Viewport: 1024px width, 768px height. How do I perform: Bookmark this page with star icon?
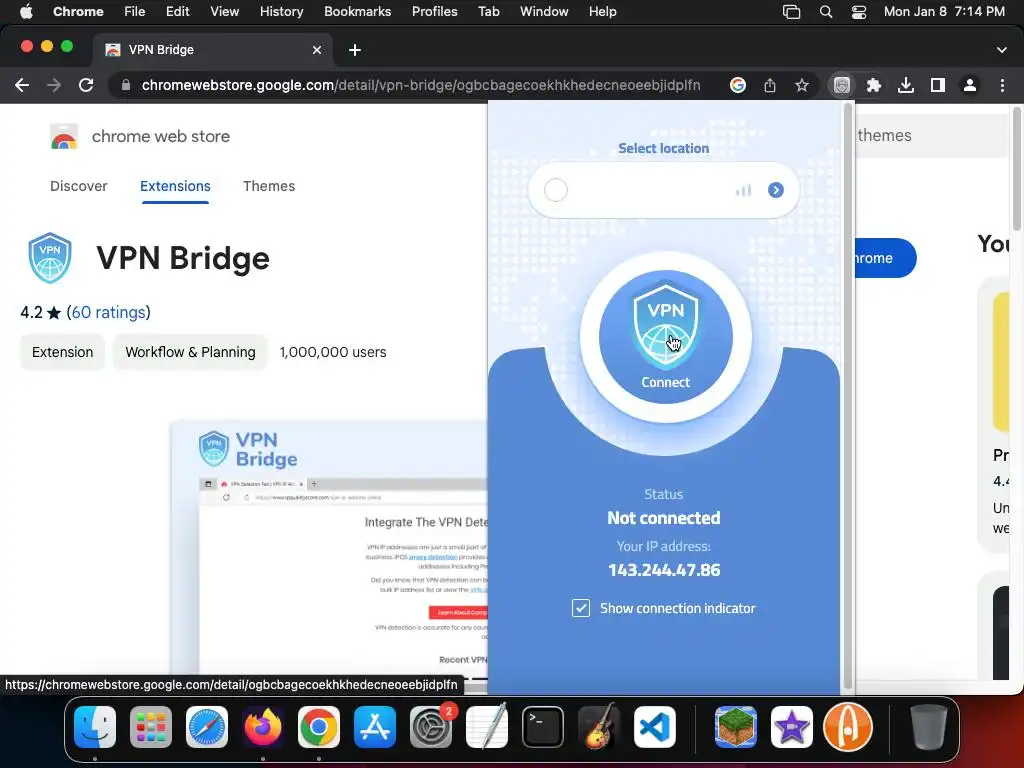[x=802, y=85]
